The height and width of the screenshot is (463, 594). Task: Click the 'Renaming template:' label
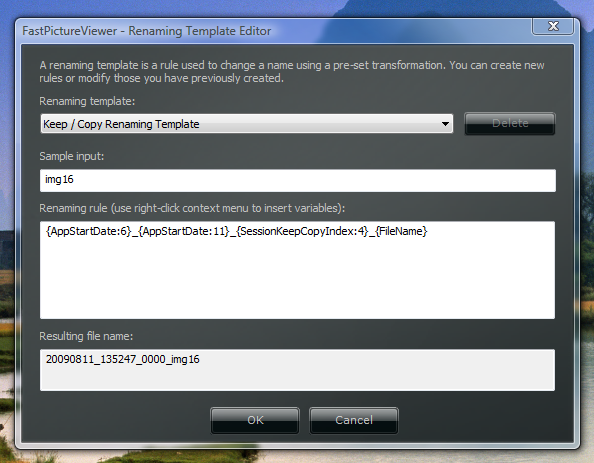tap(87, 102)
